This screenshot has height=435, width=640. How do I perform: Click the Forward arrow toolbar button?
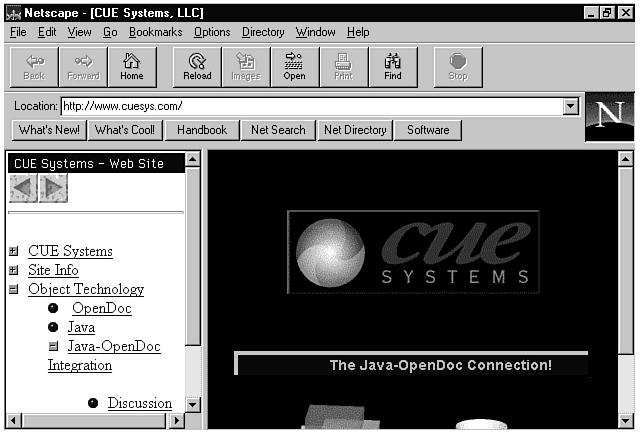(x=83, y=66)
